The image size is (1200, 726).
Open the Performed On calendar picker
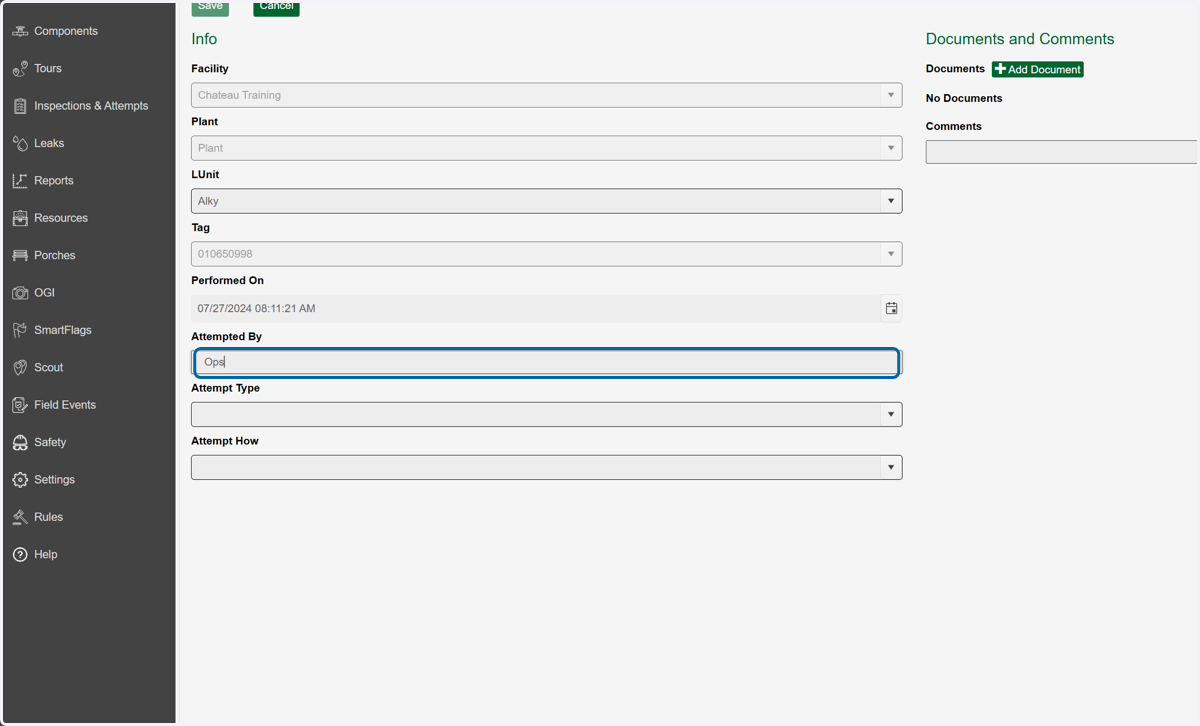(891, 308)
